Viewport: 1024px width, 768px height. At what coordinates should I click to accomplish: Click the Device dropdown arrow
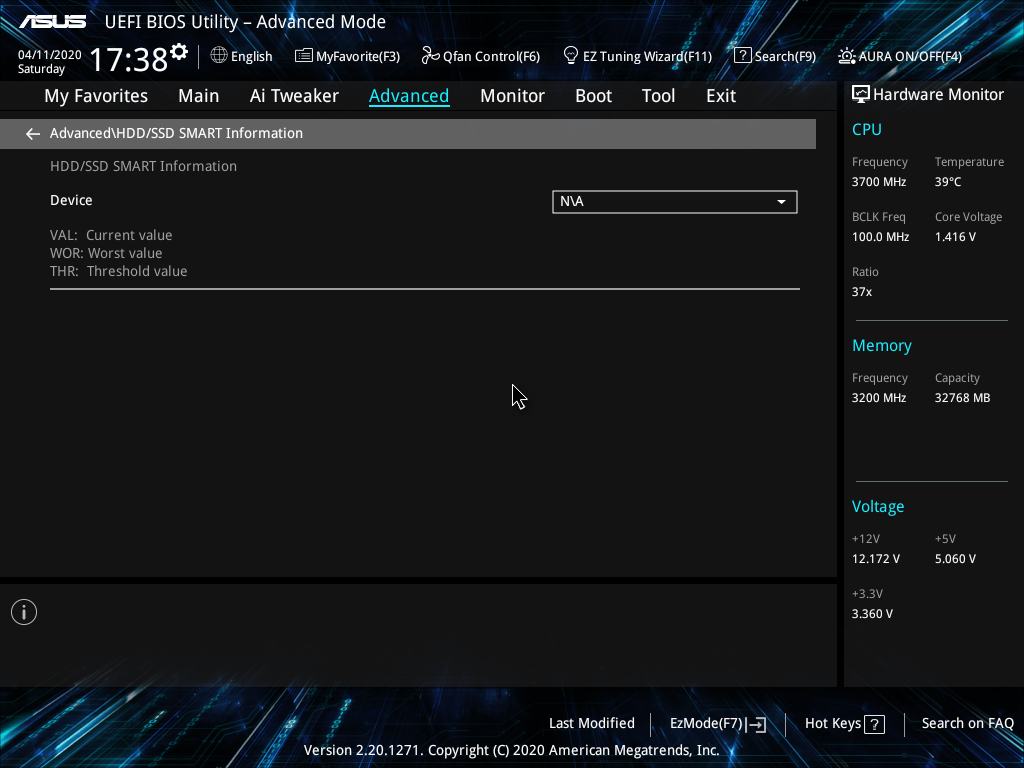[781, 202]
